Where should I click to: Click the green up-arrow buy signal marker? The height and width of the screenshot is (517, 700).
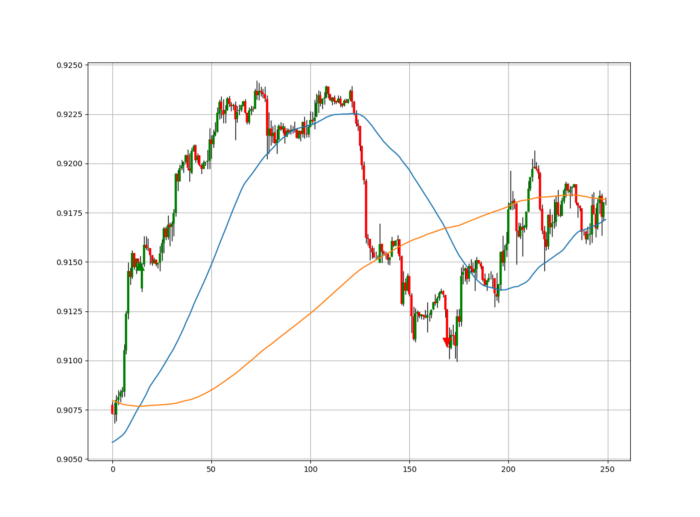[140, 267]
